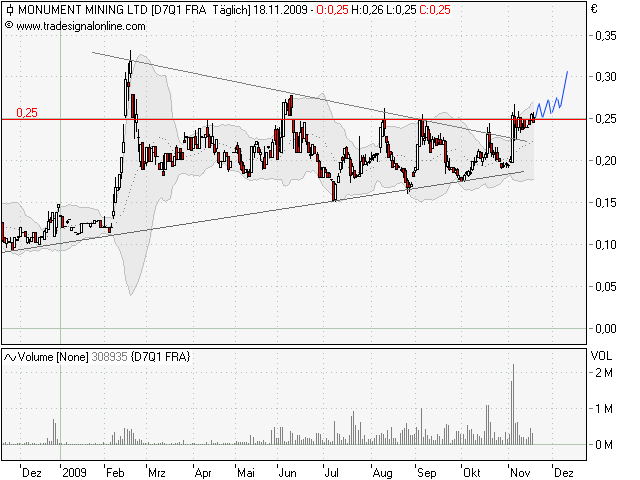The height and width of the screenshot is (480, 640).
Task: Click the 0,10 price axis label
Action: (x=606, y=245)
